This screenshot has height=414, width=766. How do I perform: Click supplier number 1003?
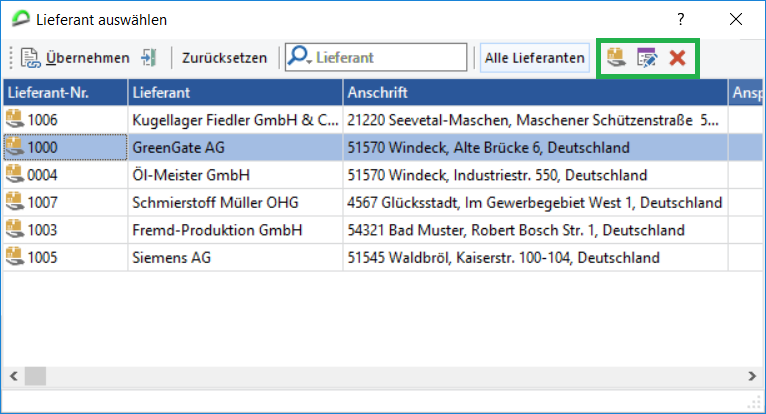click(43, 230)
